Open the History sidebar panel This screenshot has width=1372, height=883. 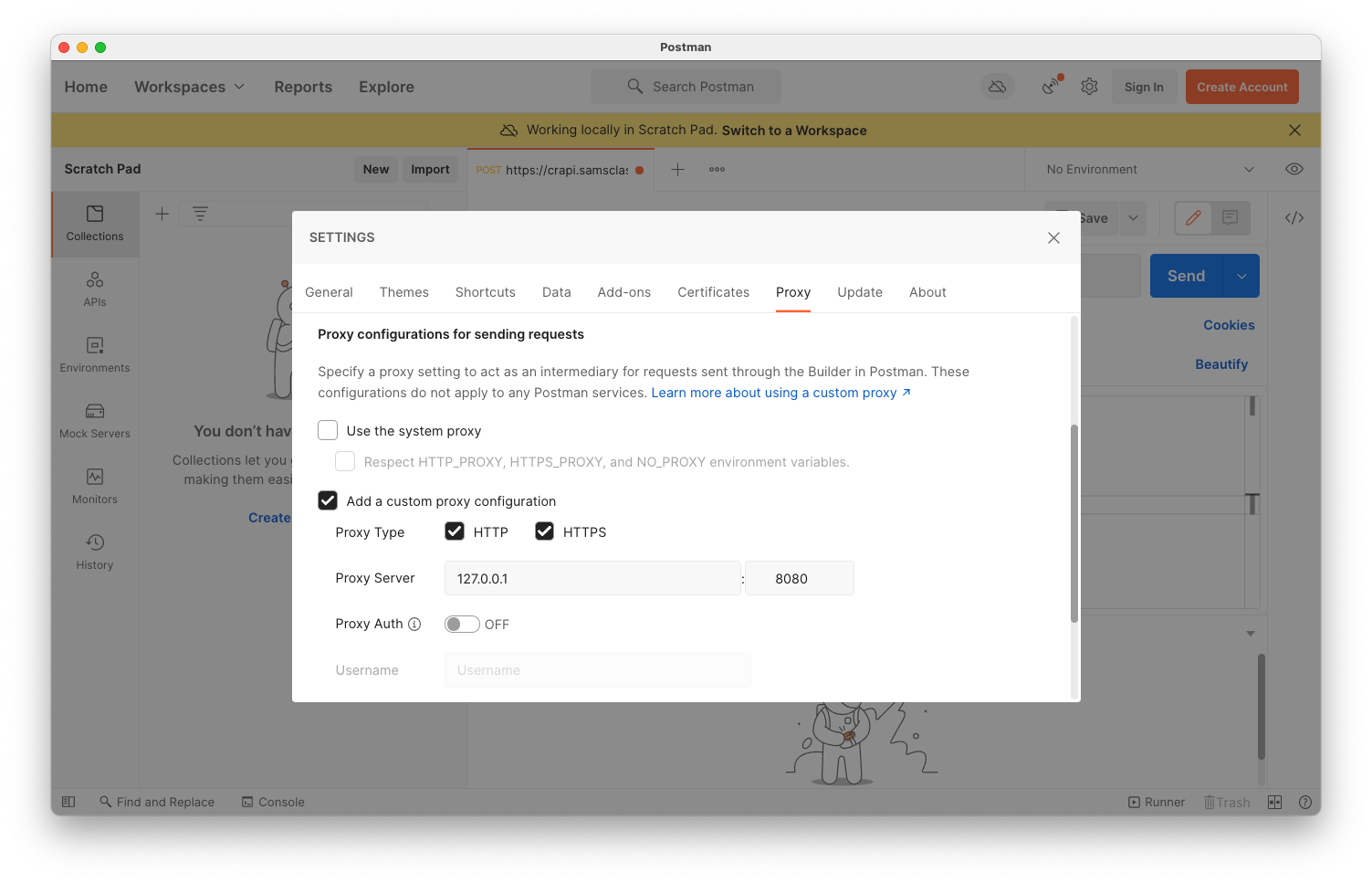(95, 552)
